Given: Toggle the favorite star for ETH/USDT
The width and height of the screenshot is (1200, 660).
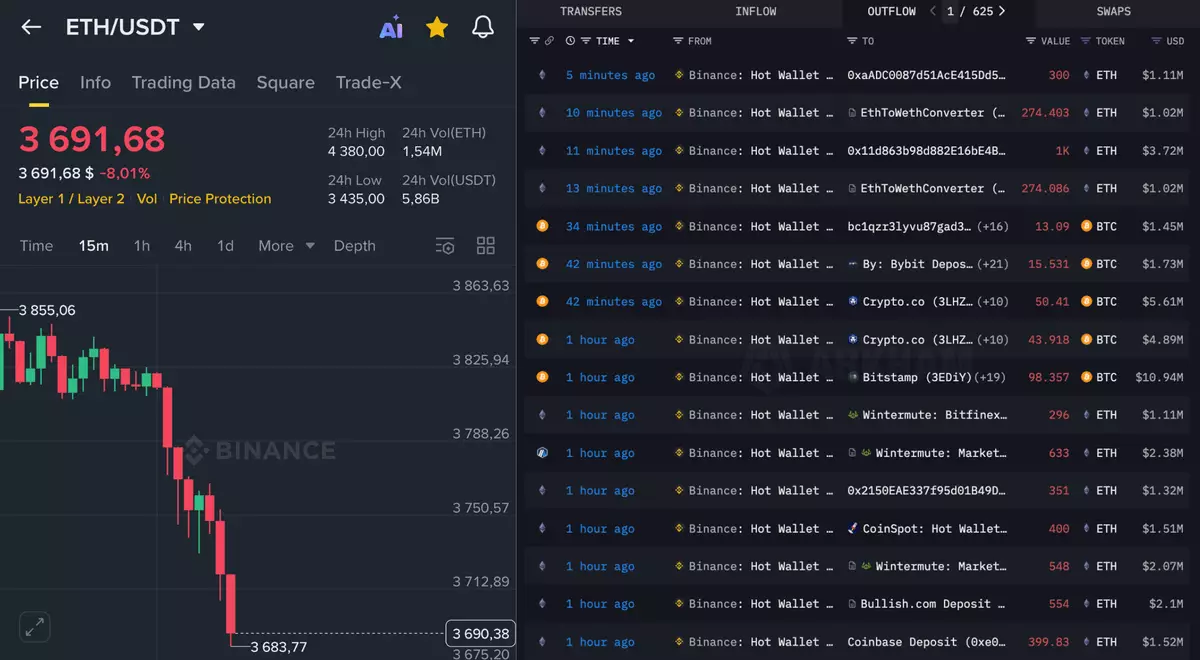Looking at the screenshot, I should (437, 28).
